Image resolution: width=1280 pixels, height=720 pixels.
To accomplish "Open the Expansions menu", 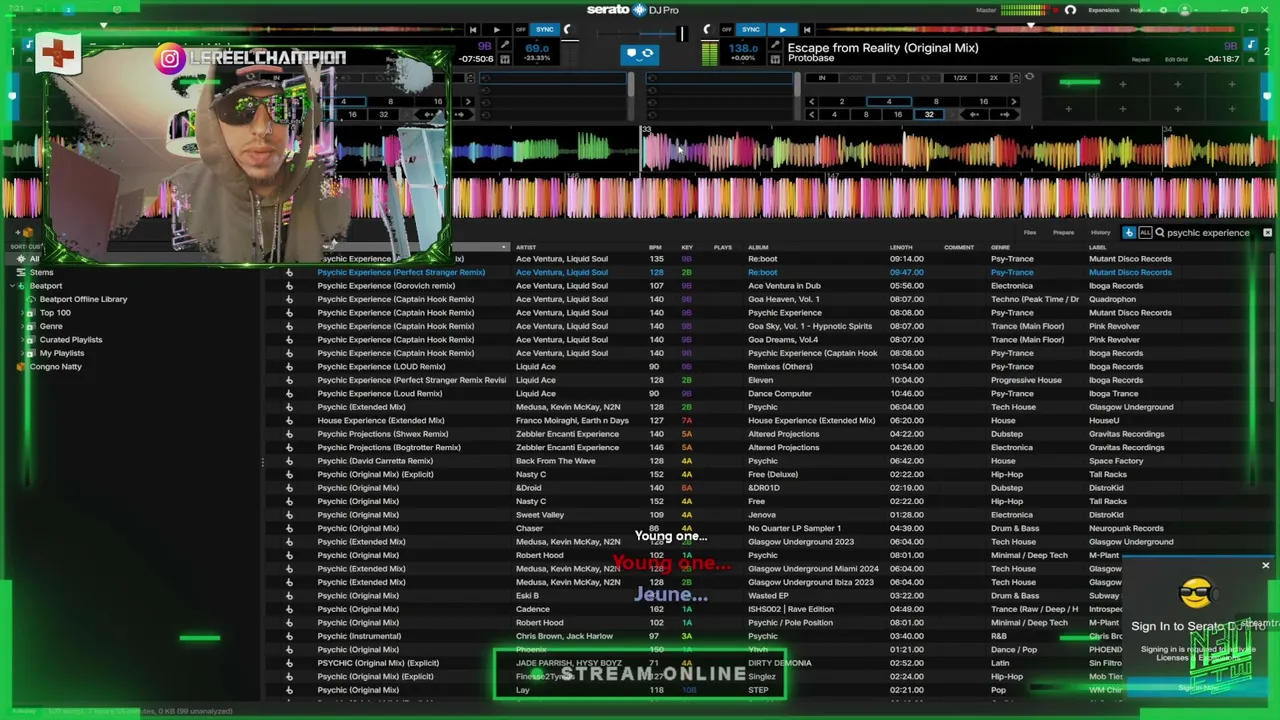I will click(x=1103, y=10).
